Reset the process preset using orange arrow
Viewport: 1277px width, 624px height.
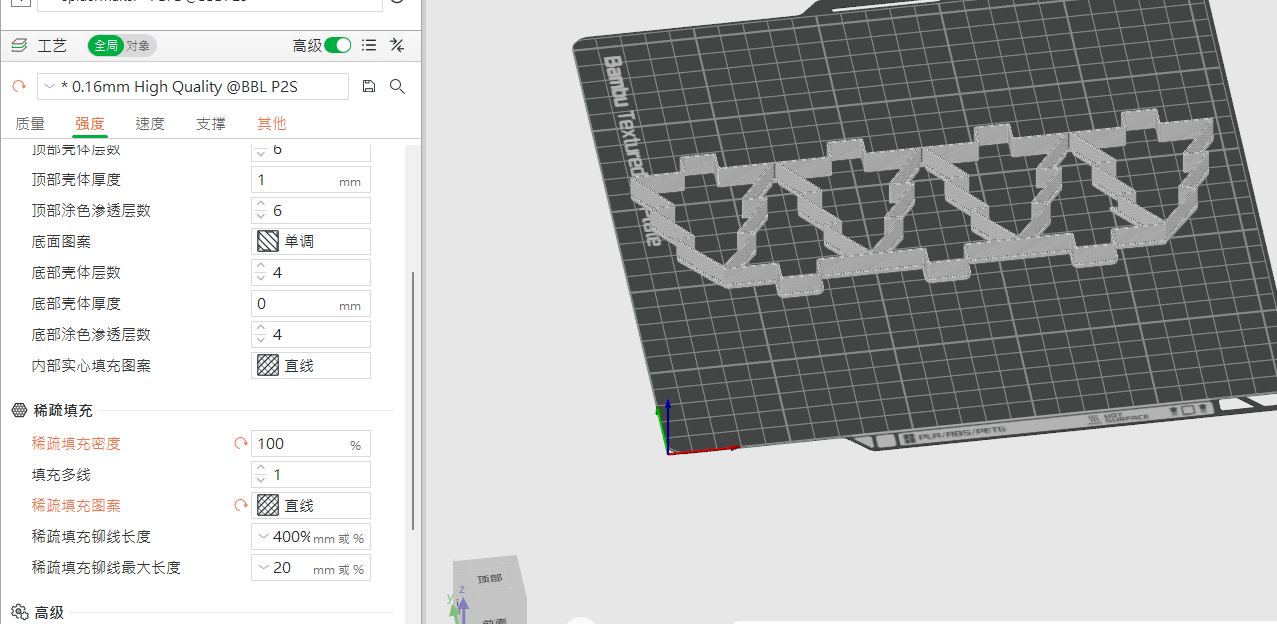coord(18,87)
